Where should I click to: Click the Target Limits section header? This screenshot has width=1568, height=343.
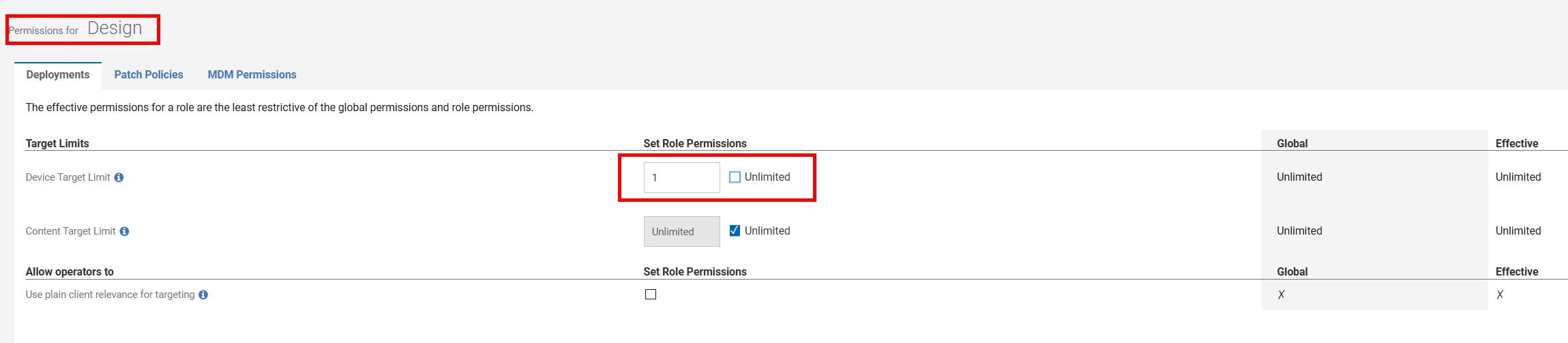[x=57, y=143]
